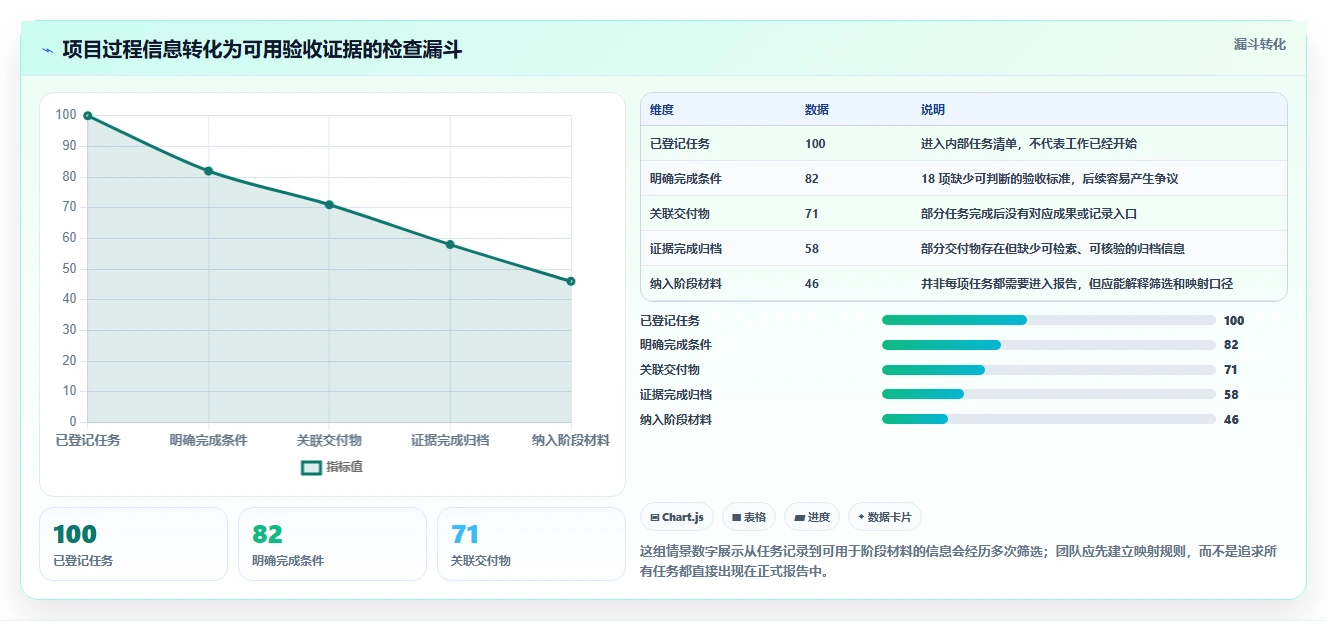Click the description '部分交付物存在但缺少可检索、可核验的归档信息'
1327x621 pixels.
(x=1053, y=249)
